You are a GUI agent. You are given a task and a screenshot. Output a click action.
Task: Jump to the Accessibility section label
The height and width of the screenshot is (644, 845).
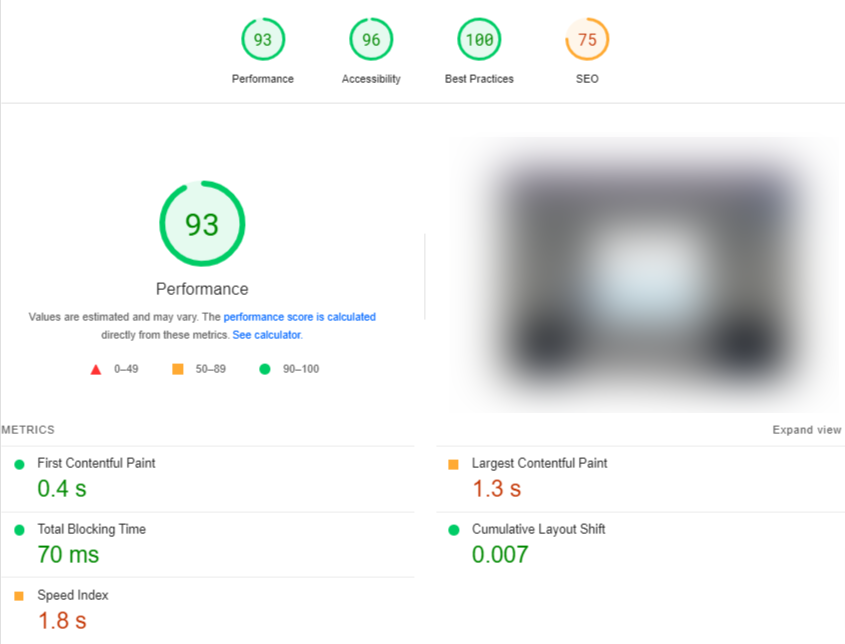pos(371,79)
